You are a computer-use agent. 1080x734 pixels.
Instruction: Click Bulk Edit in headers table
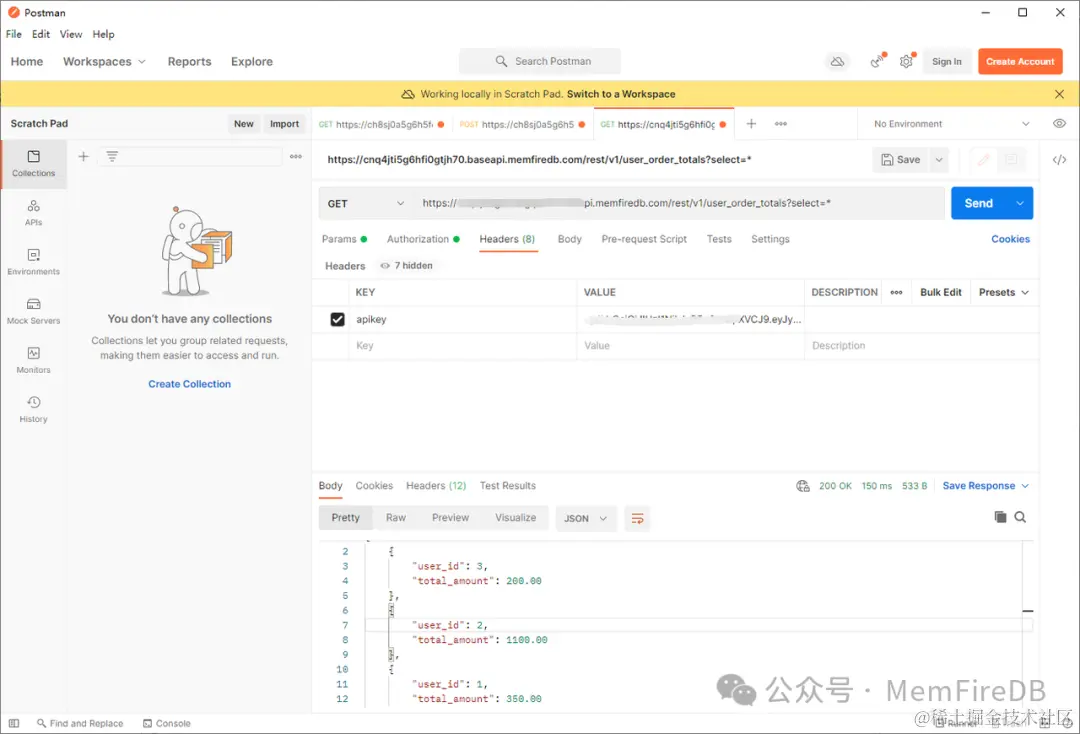[x=941, y=293]
